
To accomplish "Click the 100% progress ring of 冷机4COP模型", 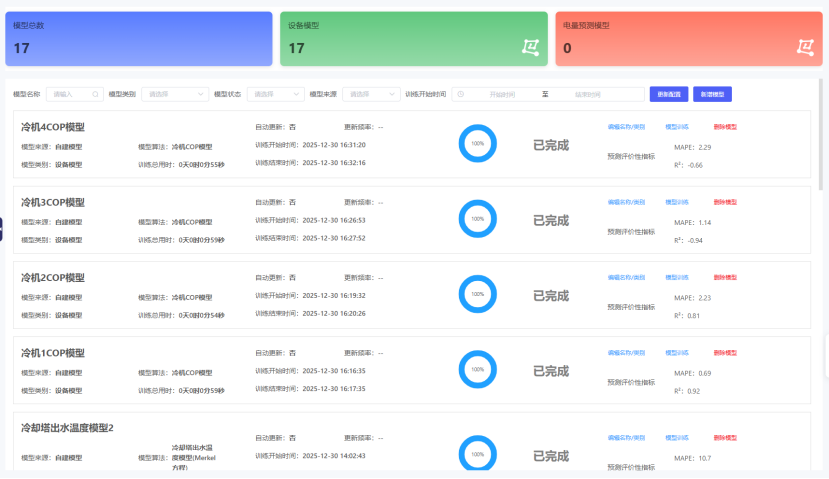I will (x=477, y=143).
